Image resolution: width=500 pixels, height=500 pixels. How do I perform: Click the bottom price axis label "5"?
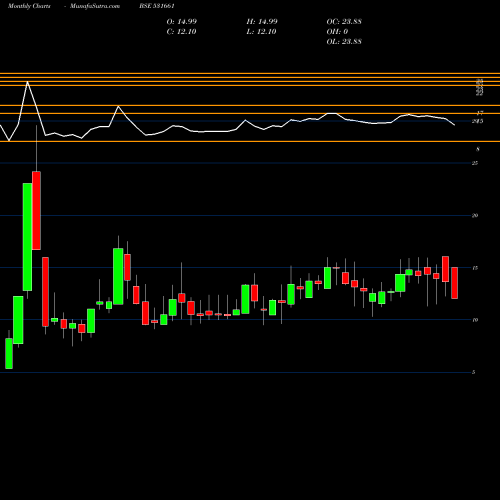pyautogui.click(x=474, y=372)
